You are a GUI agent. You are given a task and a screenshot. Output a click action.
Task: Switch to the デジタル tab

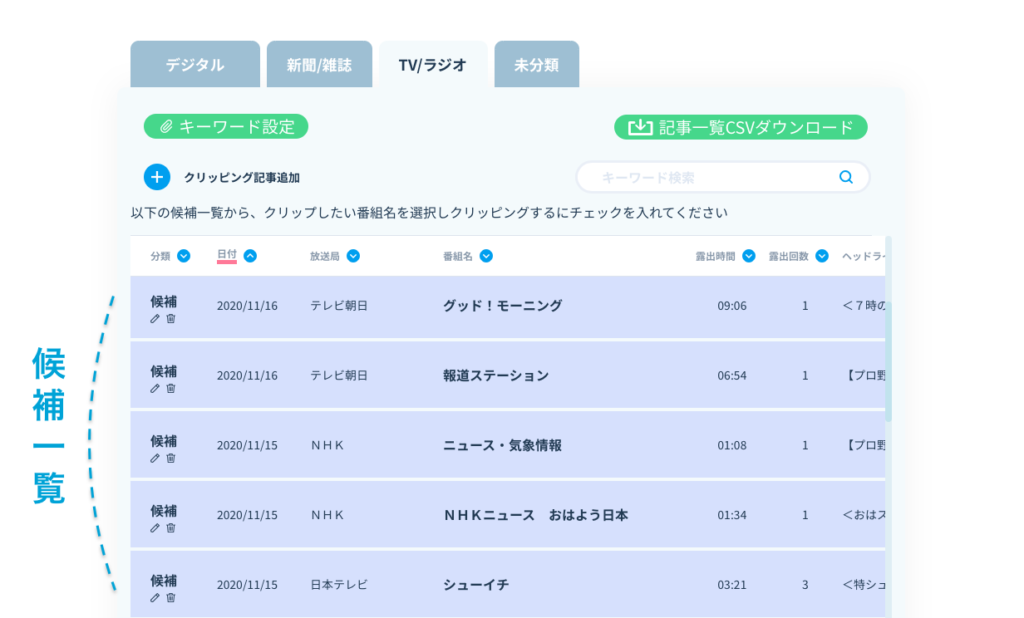pos(195,65)
